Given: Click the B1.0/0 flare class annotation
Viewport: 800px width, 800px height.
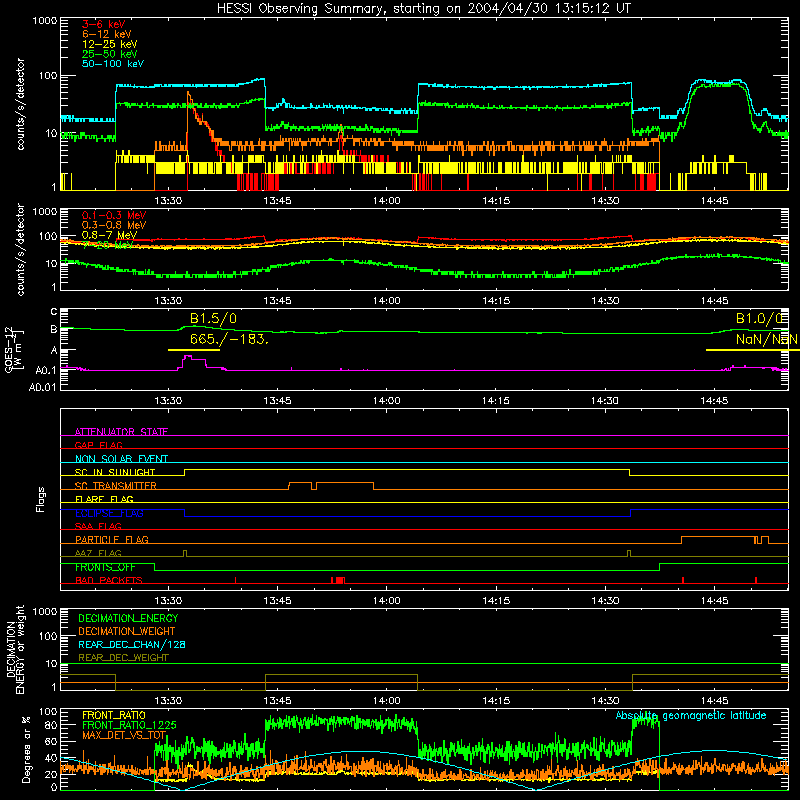Looking at the screenshot, I should click(759, 319).
